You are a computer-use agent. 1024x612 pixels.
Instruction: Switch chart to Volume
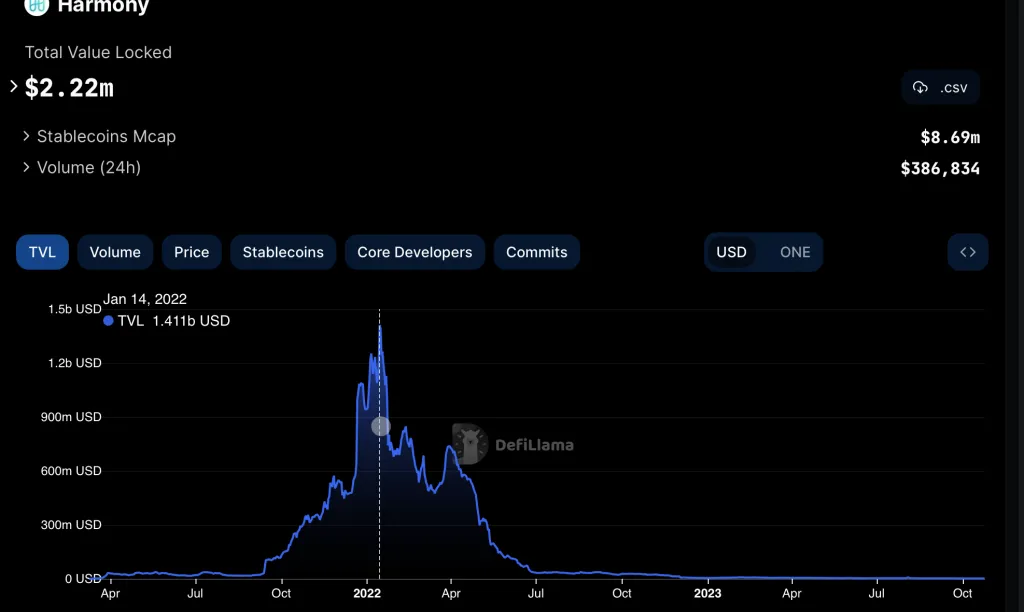(x=115, y=252)
